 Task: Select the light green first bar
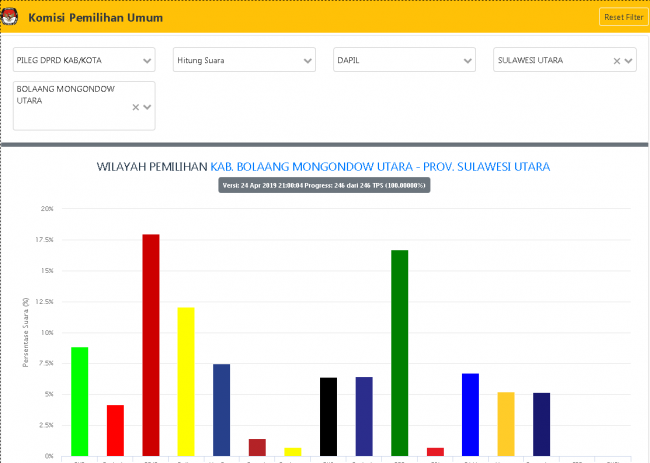[x=80, y=401]
